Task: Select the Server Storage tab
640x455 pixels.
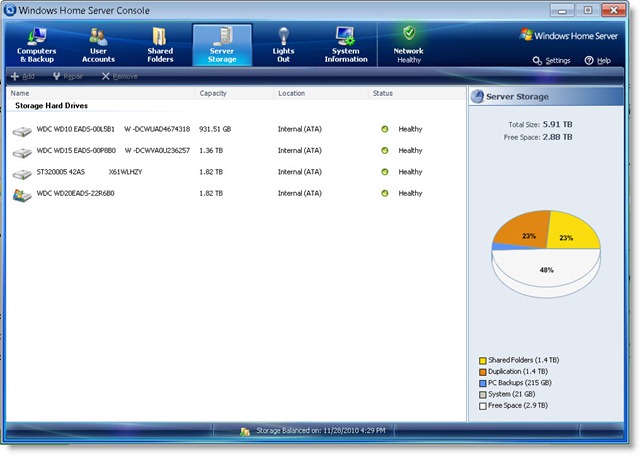Action: pos(222,45)
